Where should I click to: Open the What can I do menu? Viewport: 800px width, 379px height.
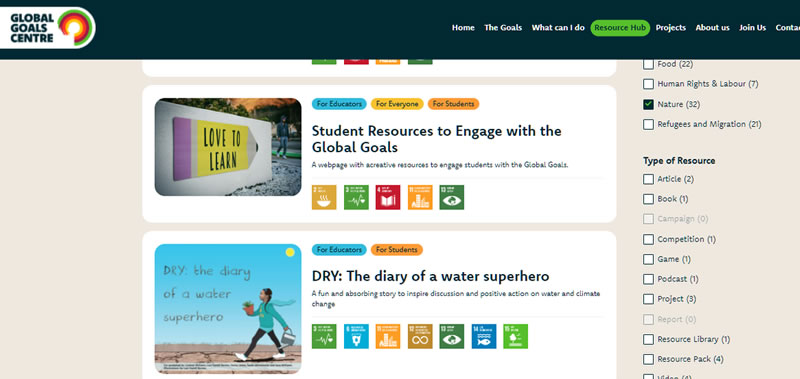coord(558,28)
